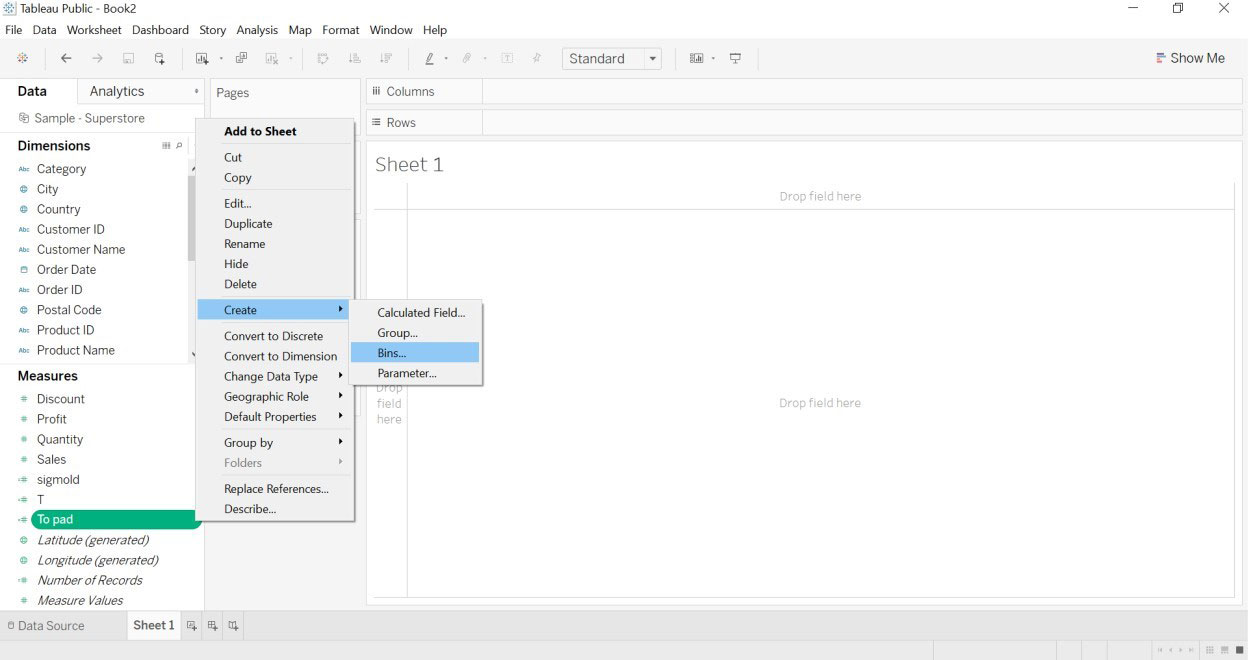Image resolution: width=1248 pixels, height=660 pixels.
Task: Click the New Story tab icon at bottom
Action: point(233,626)
